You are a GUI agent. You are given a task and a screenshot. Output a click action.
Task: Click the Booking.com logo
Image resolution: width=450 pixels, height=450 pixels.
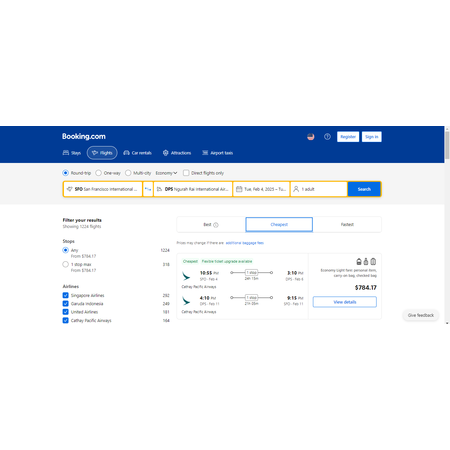[84, 136]
